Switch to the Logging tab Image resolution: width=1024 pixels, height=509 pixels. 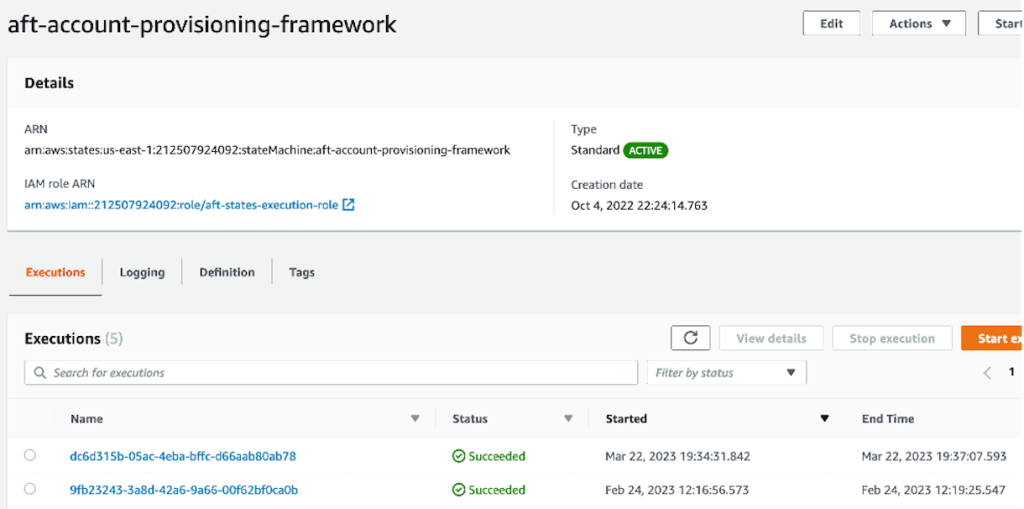click(142, 272)
